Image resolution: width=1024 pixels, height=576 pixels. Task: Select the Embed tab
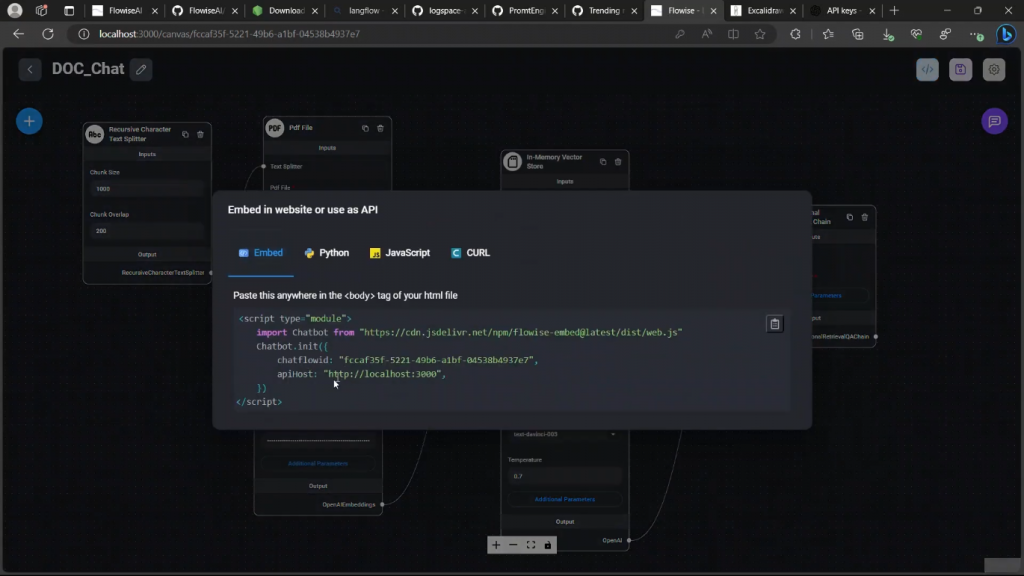261,253
